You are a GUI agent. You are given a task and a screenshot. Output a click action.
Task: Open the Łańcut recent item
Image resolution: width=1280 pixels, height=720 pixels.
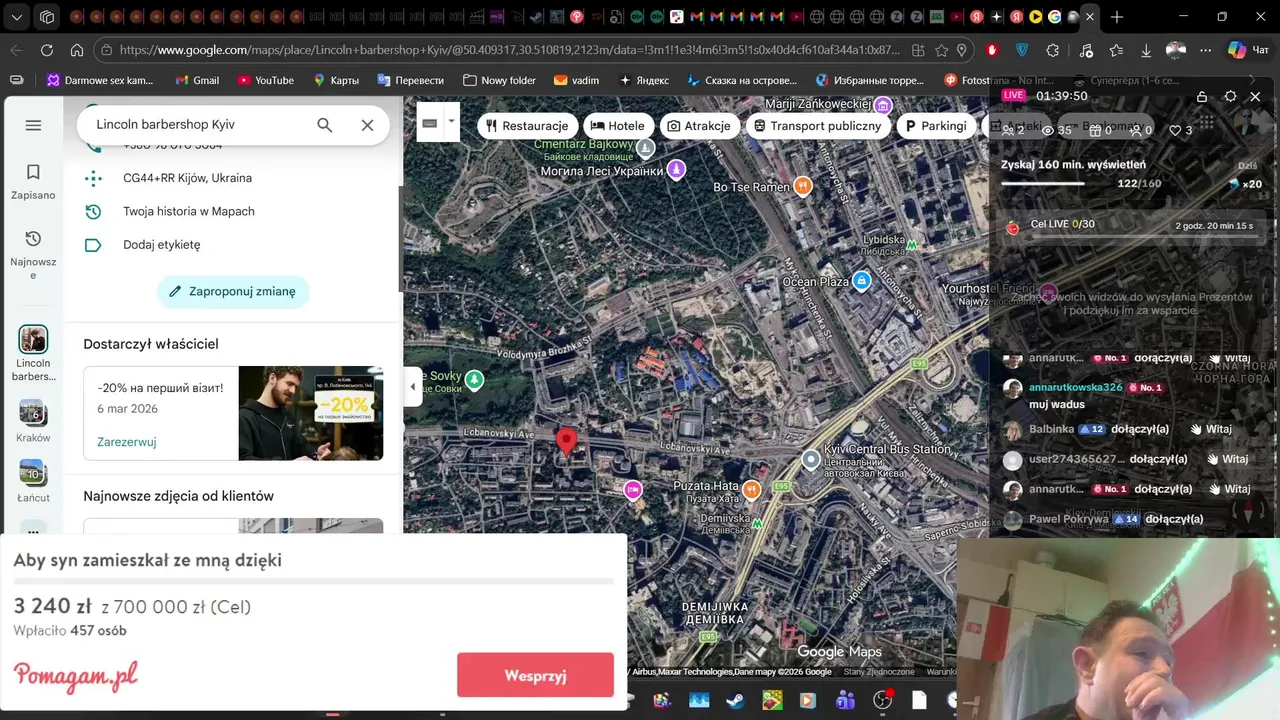tap(33, 481)
